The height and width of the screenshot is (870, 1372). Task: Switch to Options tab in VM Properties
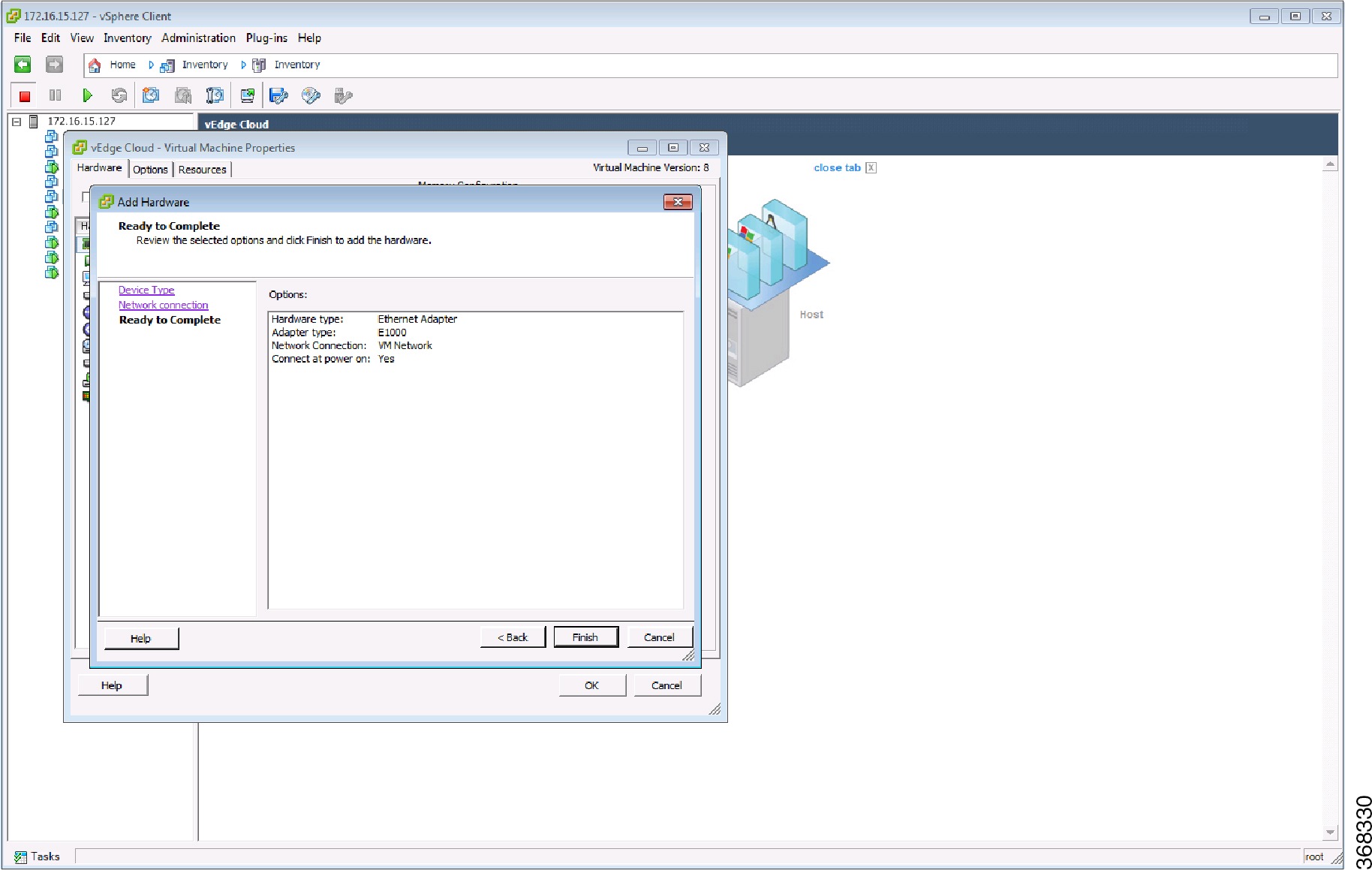tap(150, 170)
